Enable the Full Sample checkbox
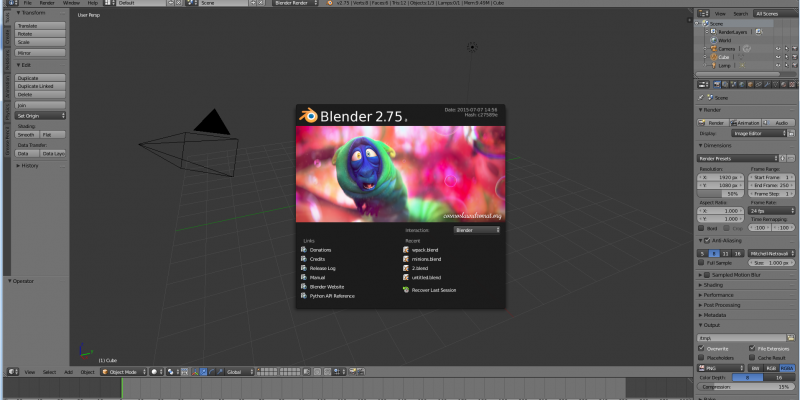 703,262
